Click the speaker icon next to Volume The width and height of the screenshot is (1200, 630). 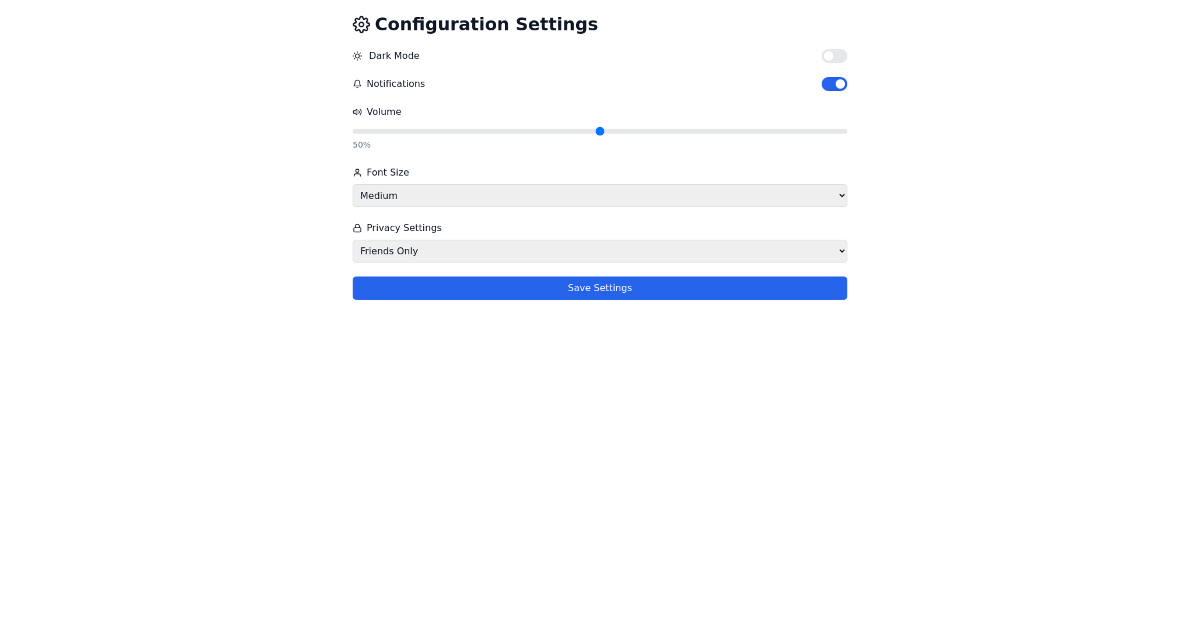click(x=357, y=112)
